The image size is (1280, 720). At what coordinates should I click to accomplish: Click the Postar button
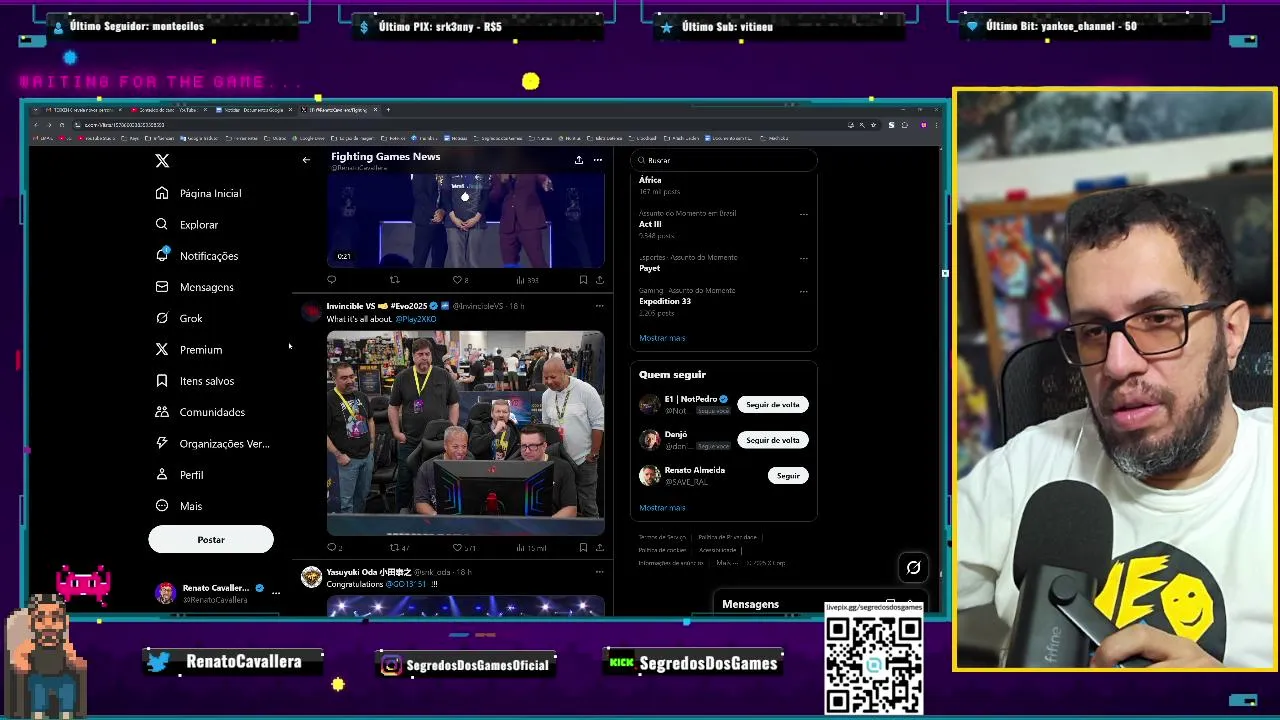click(211, 540)
